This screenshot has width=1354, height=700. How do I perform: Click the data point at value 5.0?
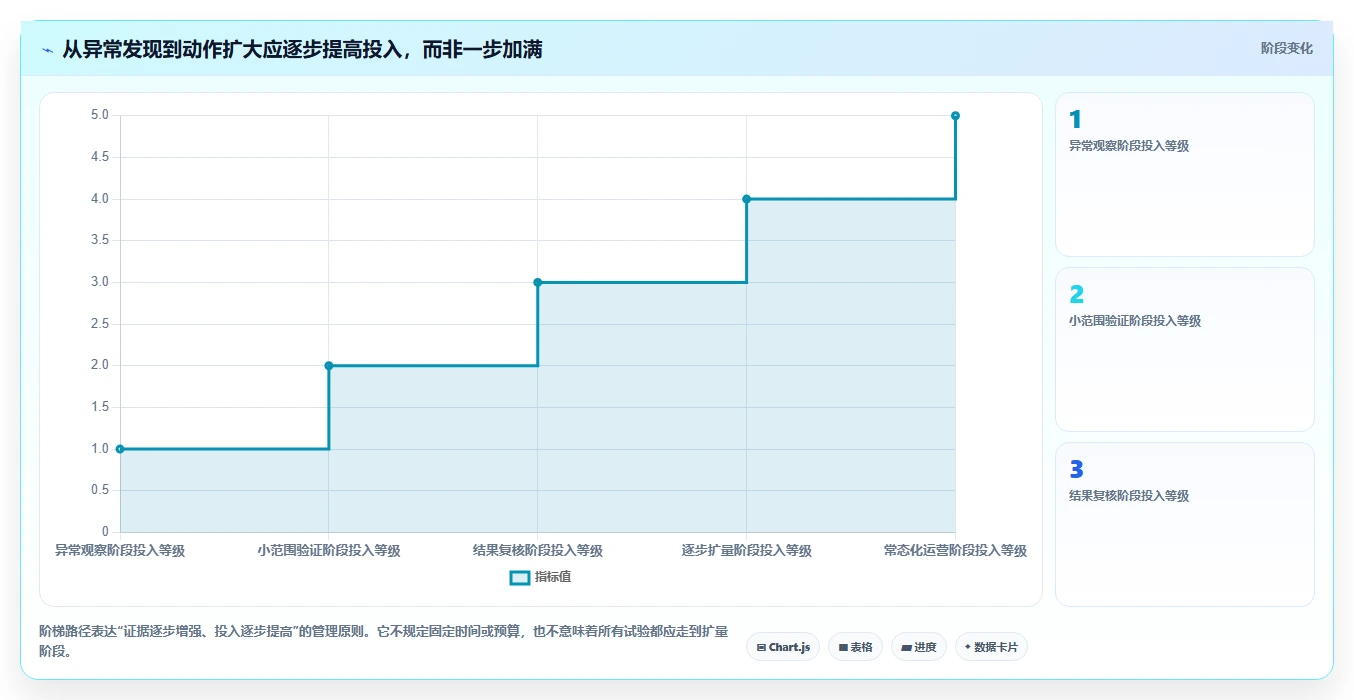pos(956,116)
